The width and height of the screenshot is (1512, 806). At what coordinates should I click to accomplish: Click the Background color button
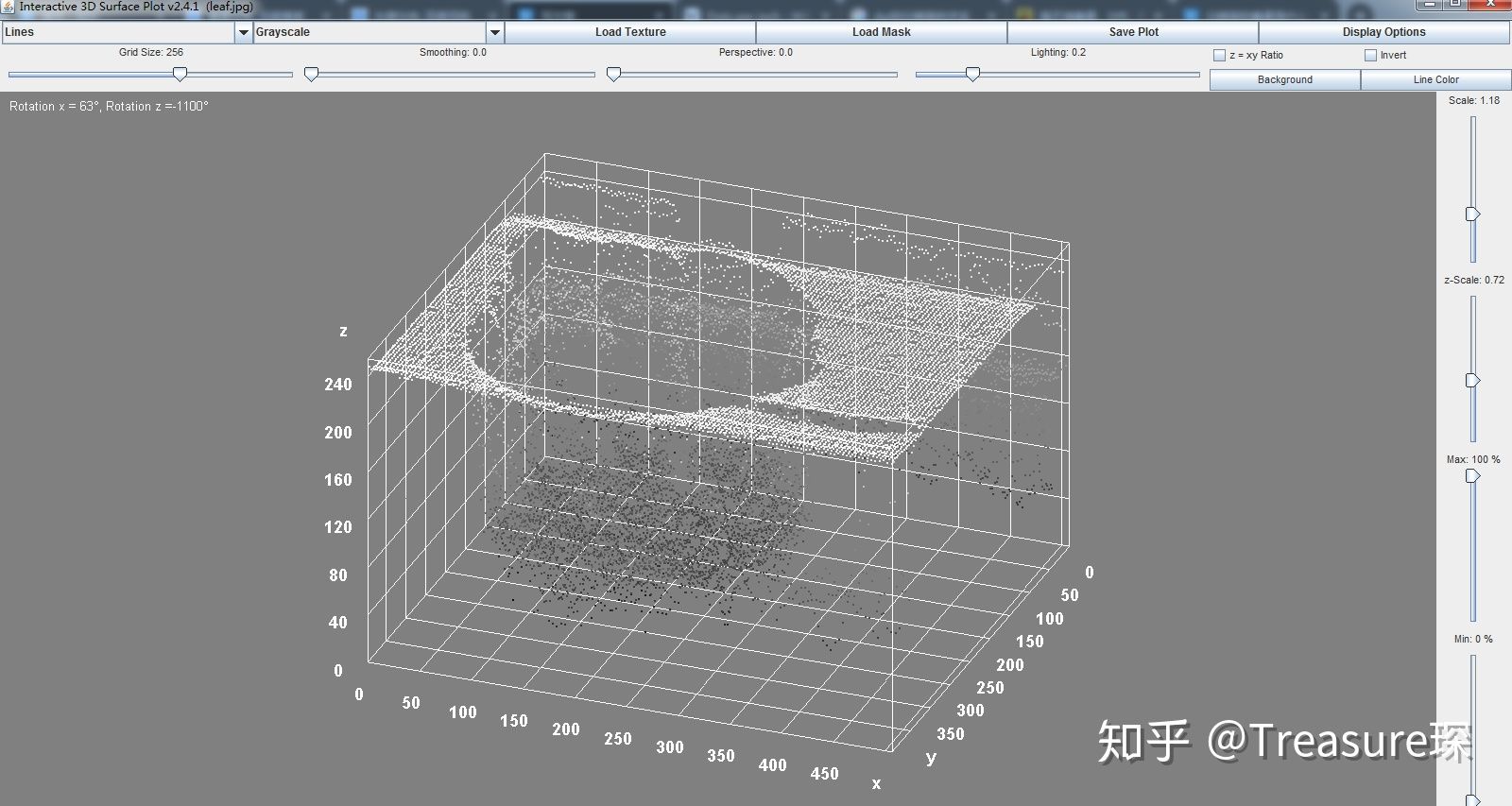click(1284, 80)
